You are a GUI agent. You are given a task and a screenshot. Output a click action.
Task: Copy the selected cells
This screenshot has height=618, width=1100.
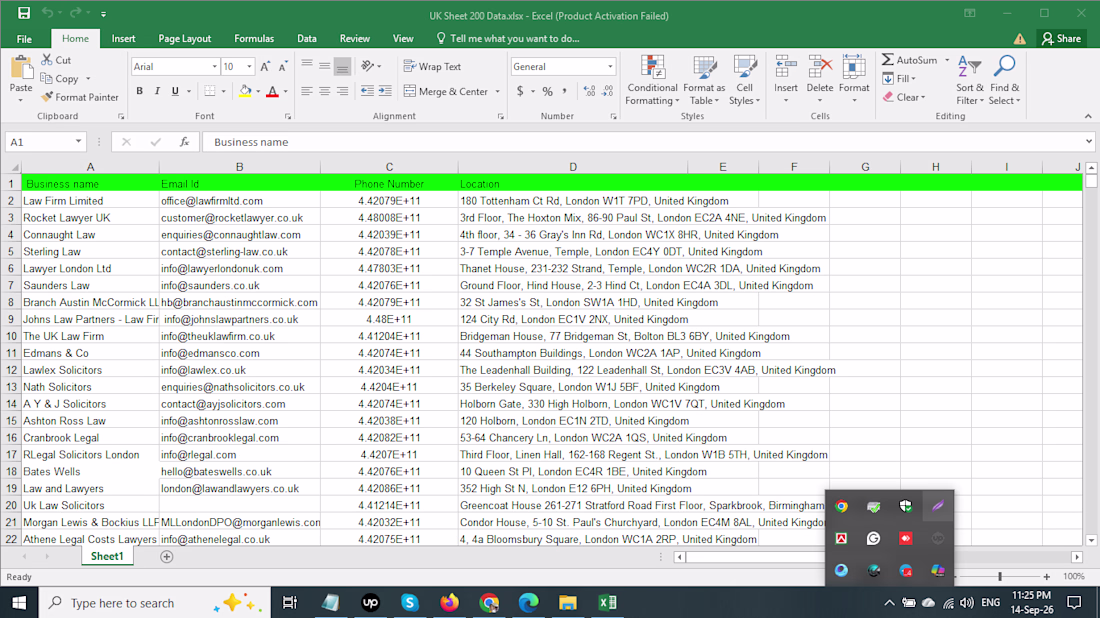click(x=60, y=79)
